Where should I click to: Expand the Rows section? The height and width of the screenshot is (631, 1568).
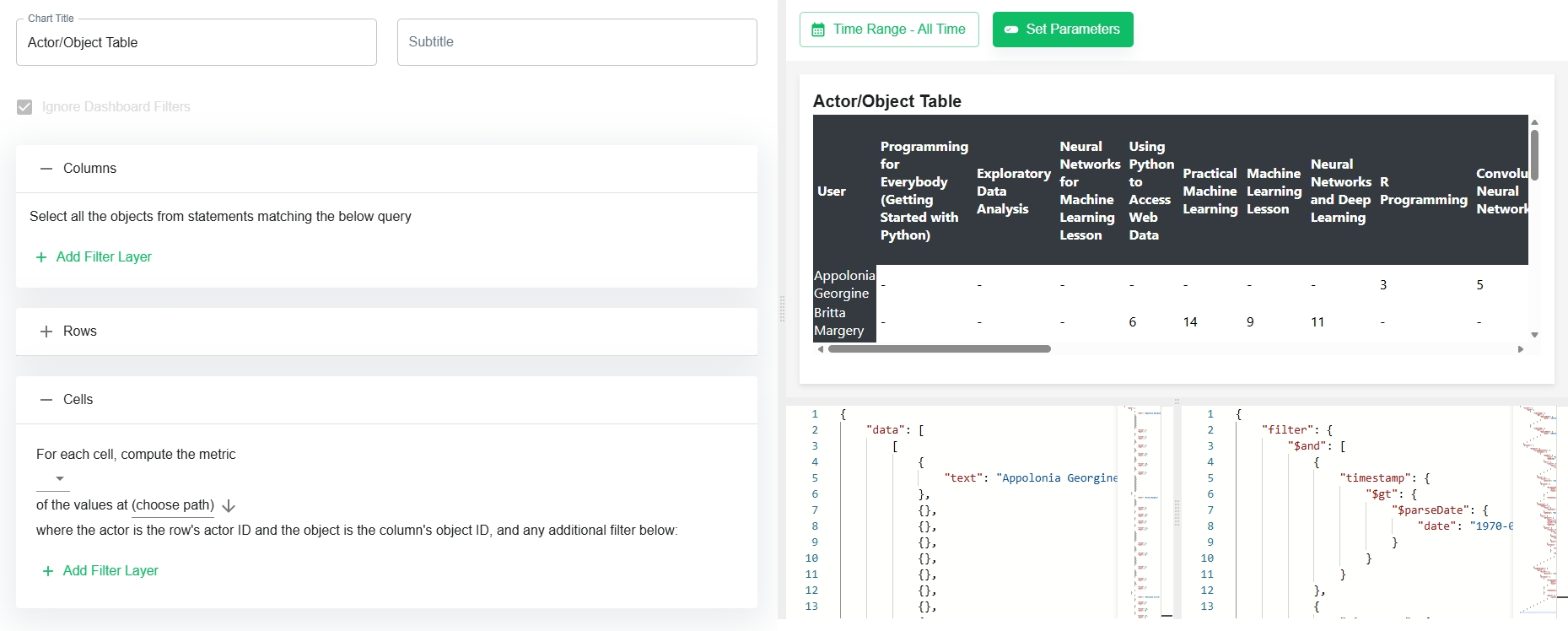tap(46, 332)
